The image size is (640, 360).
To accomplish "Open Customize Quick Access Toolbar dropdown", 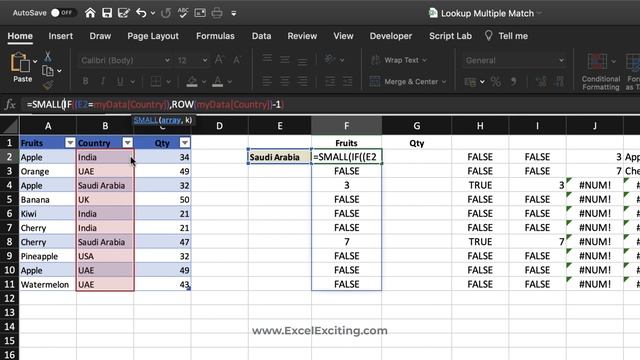I will [x=233, y=13].
